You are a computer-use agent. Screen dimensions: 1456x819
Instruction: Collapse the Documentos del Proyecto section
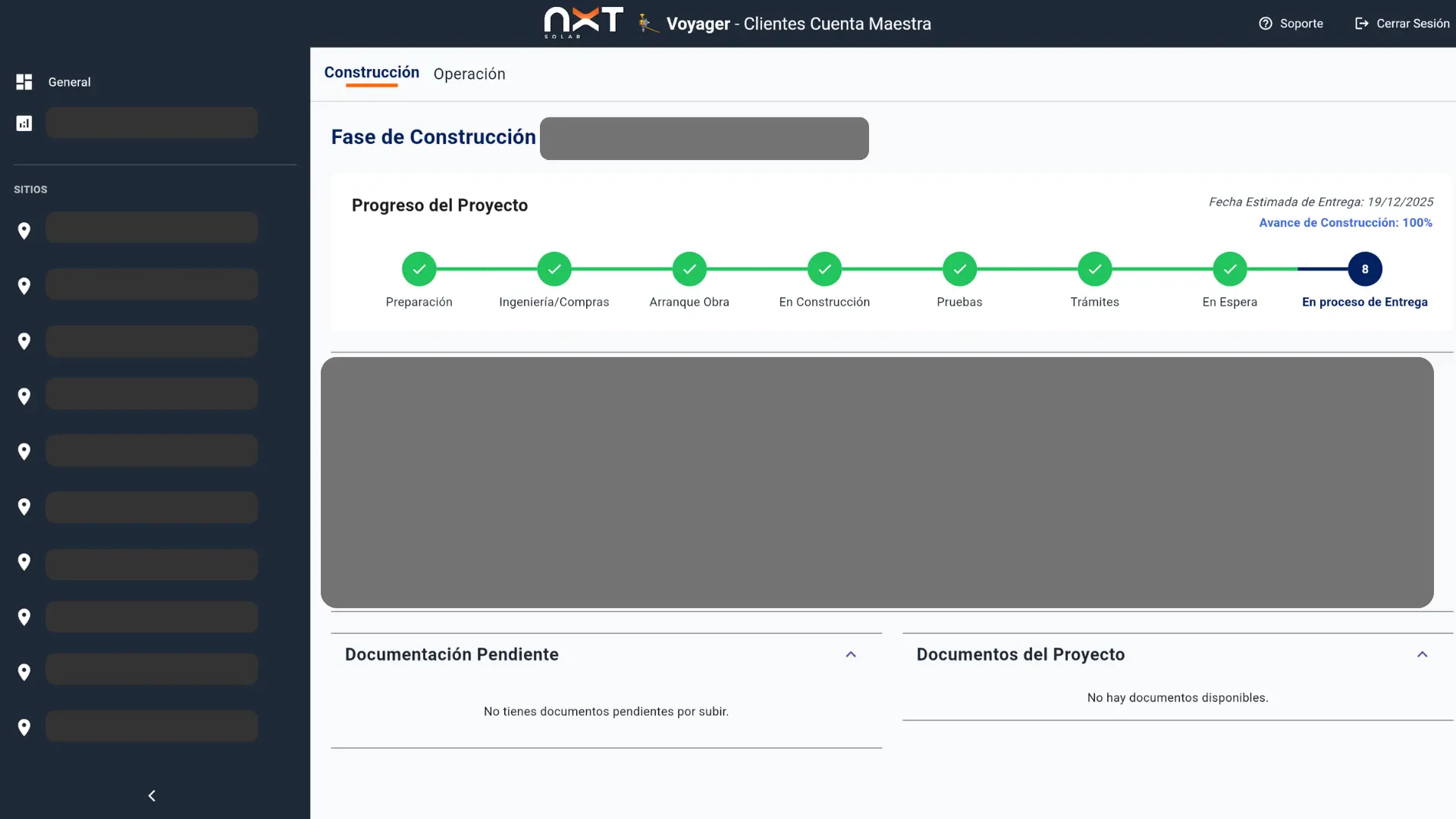click(1423, 654)
